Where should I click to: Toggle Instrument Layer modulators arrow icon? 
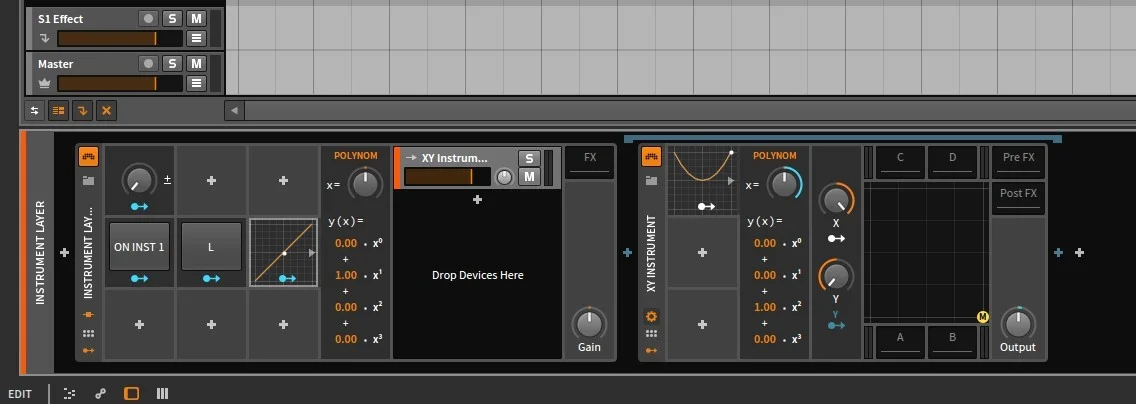(88, 350)
